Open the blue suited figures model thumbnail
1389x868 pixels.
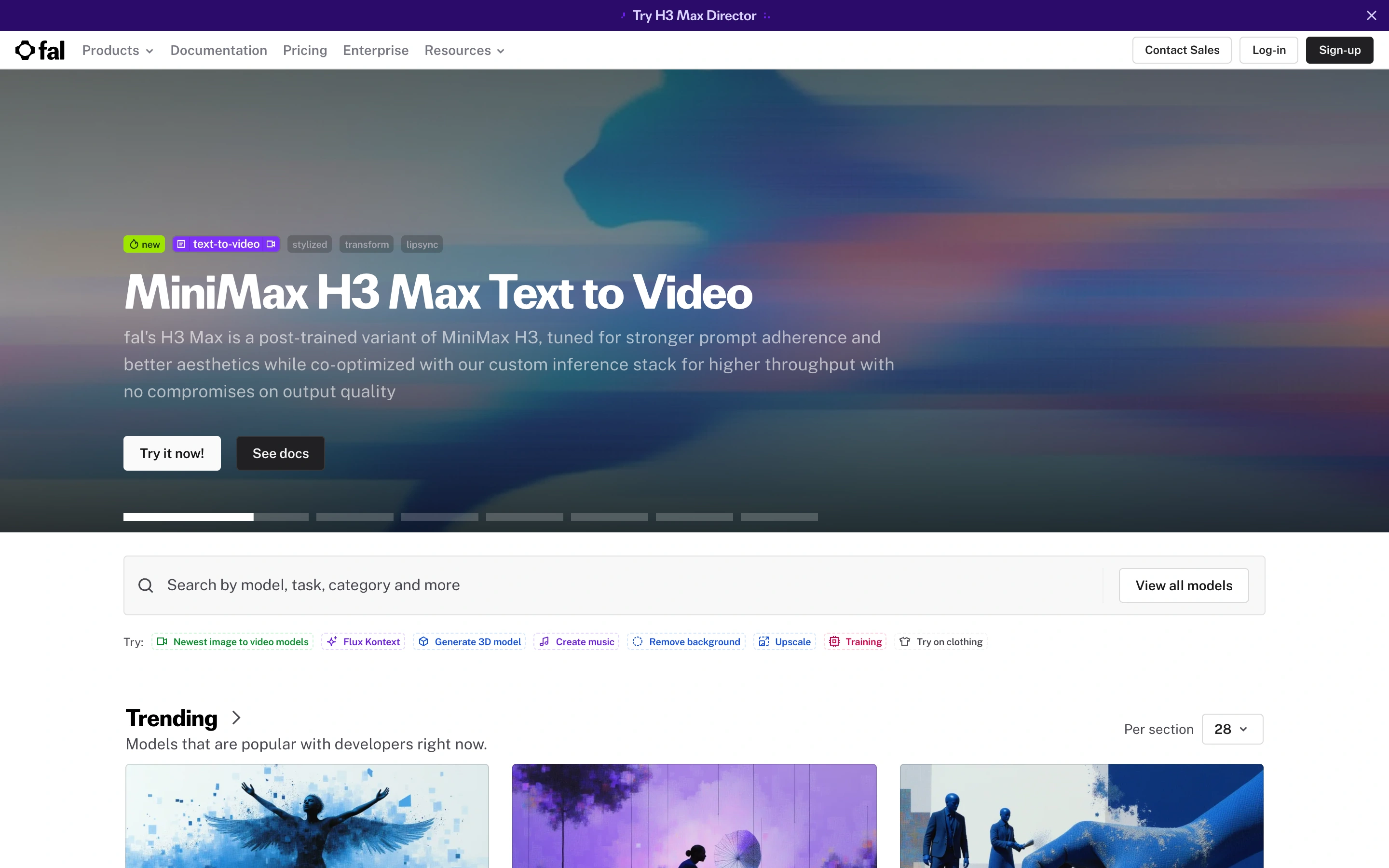point(1081,816)
